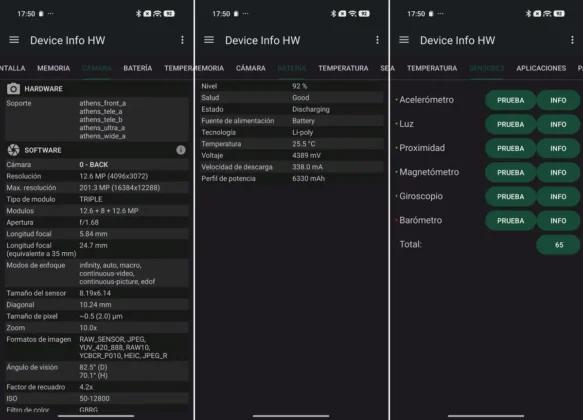Open INFO for Luz sensor
This screenshot has height=420, width=583.
pos(558,125)
